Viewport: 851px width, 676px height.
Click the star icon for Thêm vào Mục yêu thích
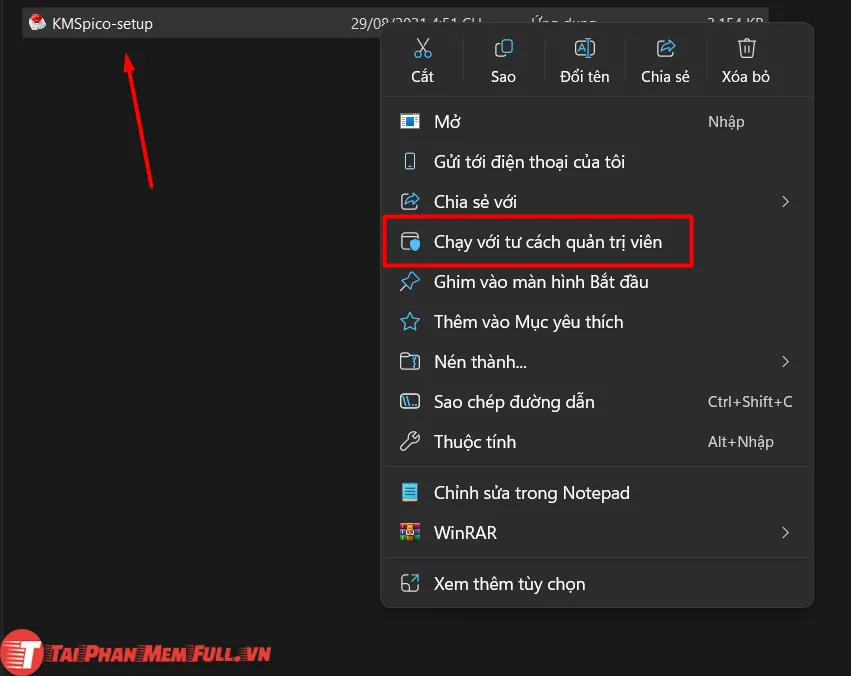tap(410, 322)
